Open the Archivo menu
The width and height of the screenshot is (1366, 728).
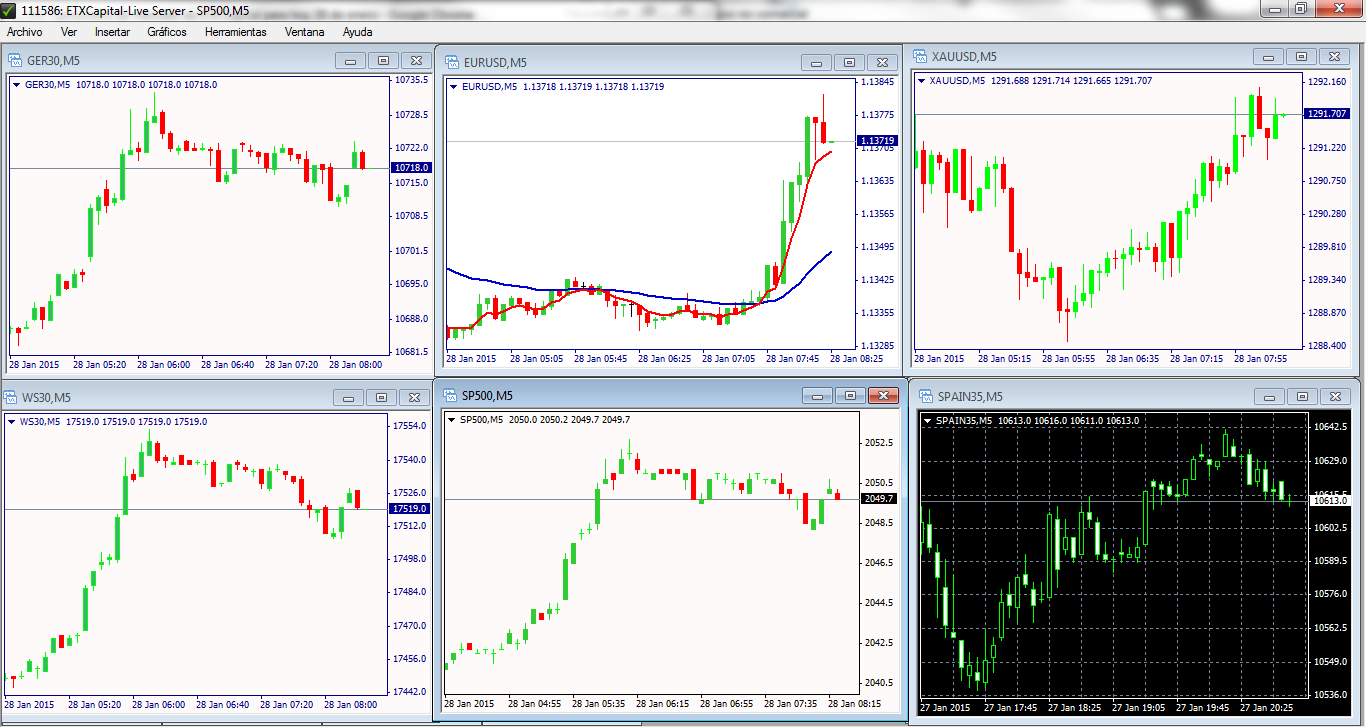(25, 32)
